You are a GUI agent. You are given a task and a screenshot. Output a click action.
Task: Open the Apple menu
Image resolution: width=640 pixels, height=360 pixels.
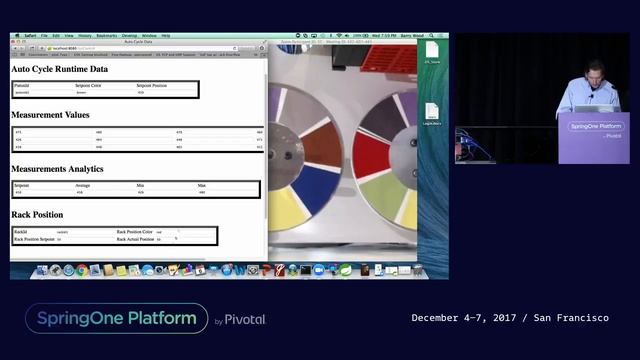17,36
